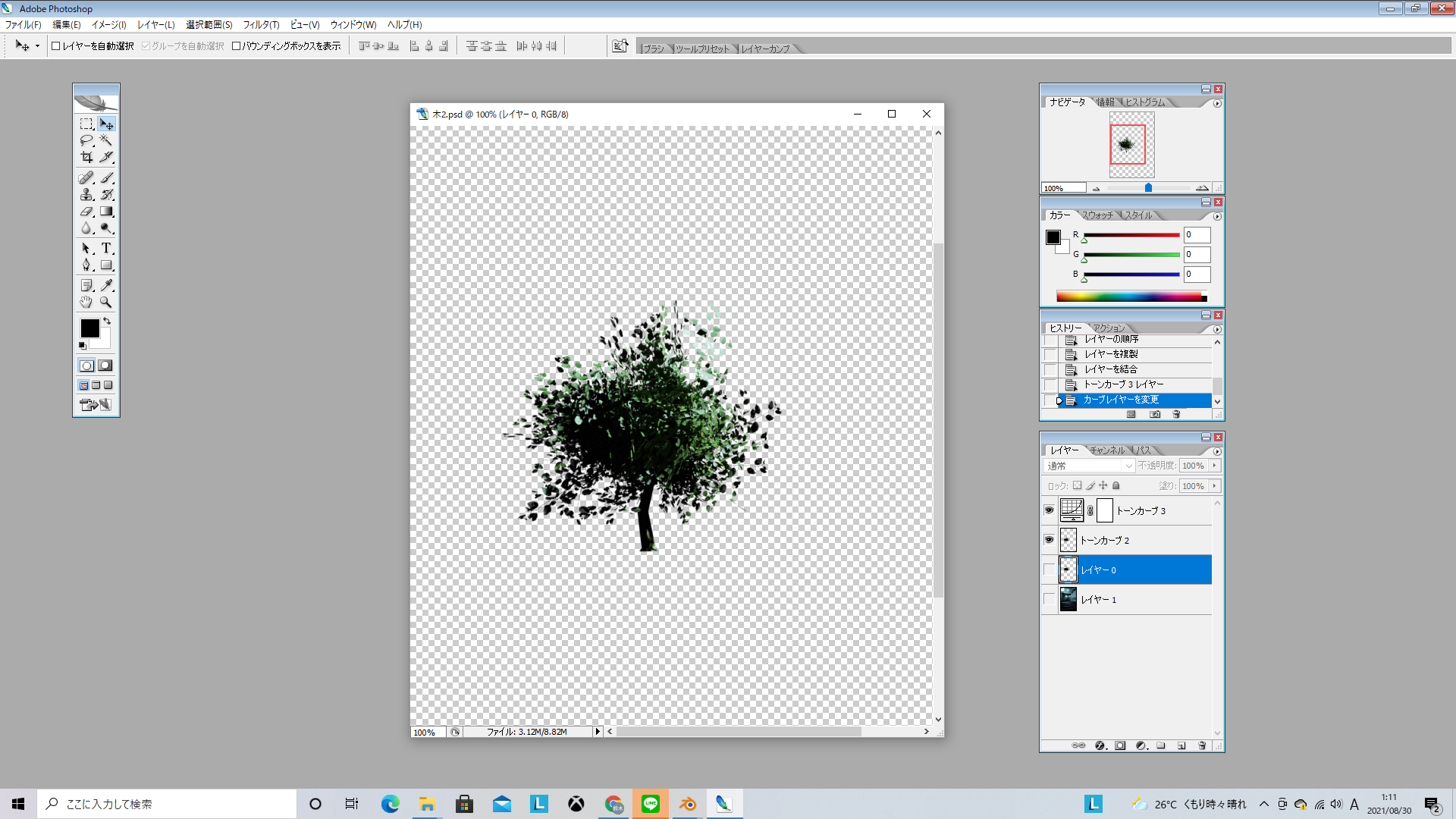Screen dimensions: 1456x819
Task: Select the レイヤー 1 layer thumbnail
Action: pos(1068,599)
